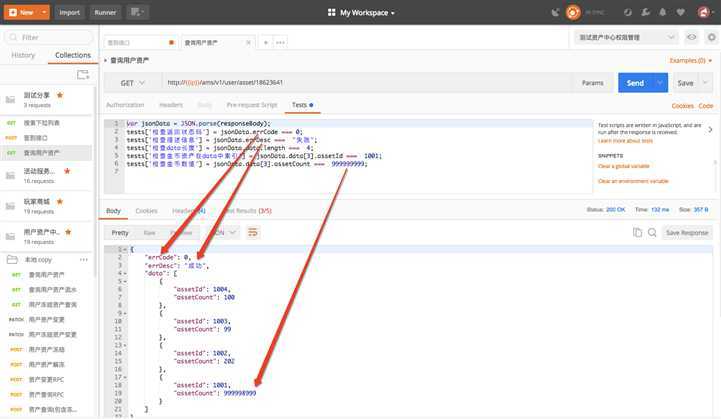
Task: Select the Pretty view toggle
Action: coord(120,233)
